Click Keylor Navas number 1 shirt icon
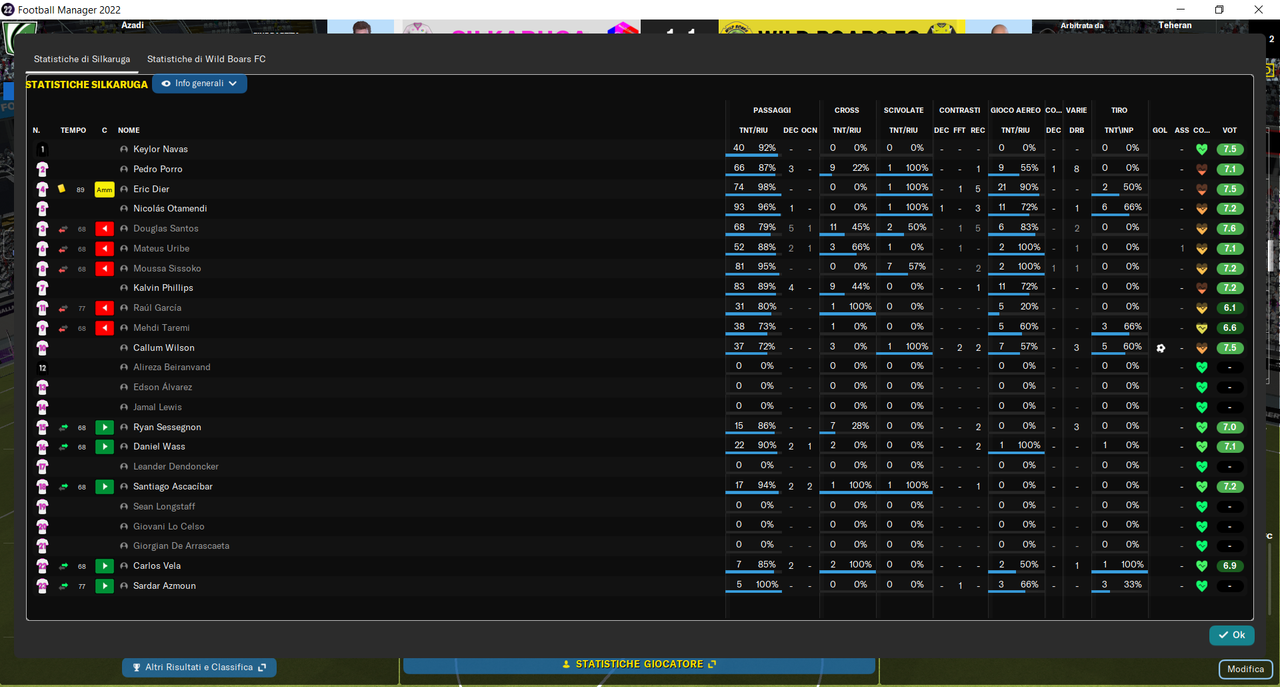 [42, 149]
